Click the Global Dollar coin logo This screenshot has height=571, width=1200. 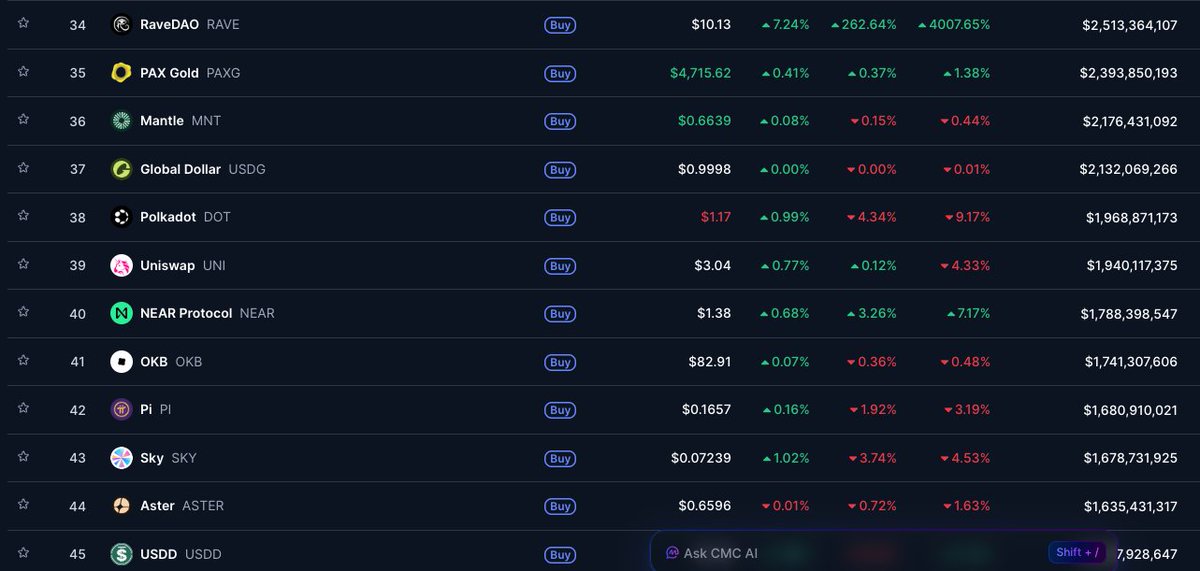121,169
